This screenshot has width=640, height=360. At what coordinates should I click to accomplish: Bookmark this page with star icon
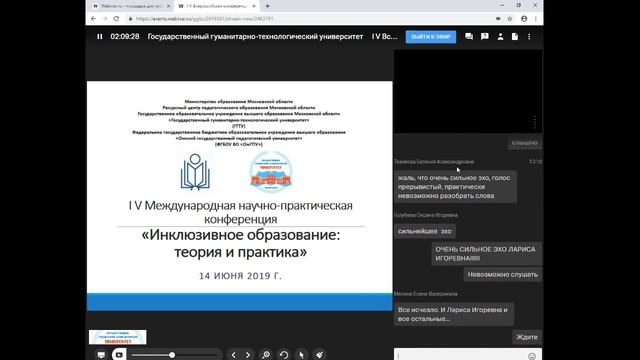[510, 19]
